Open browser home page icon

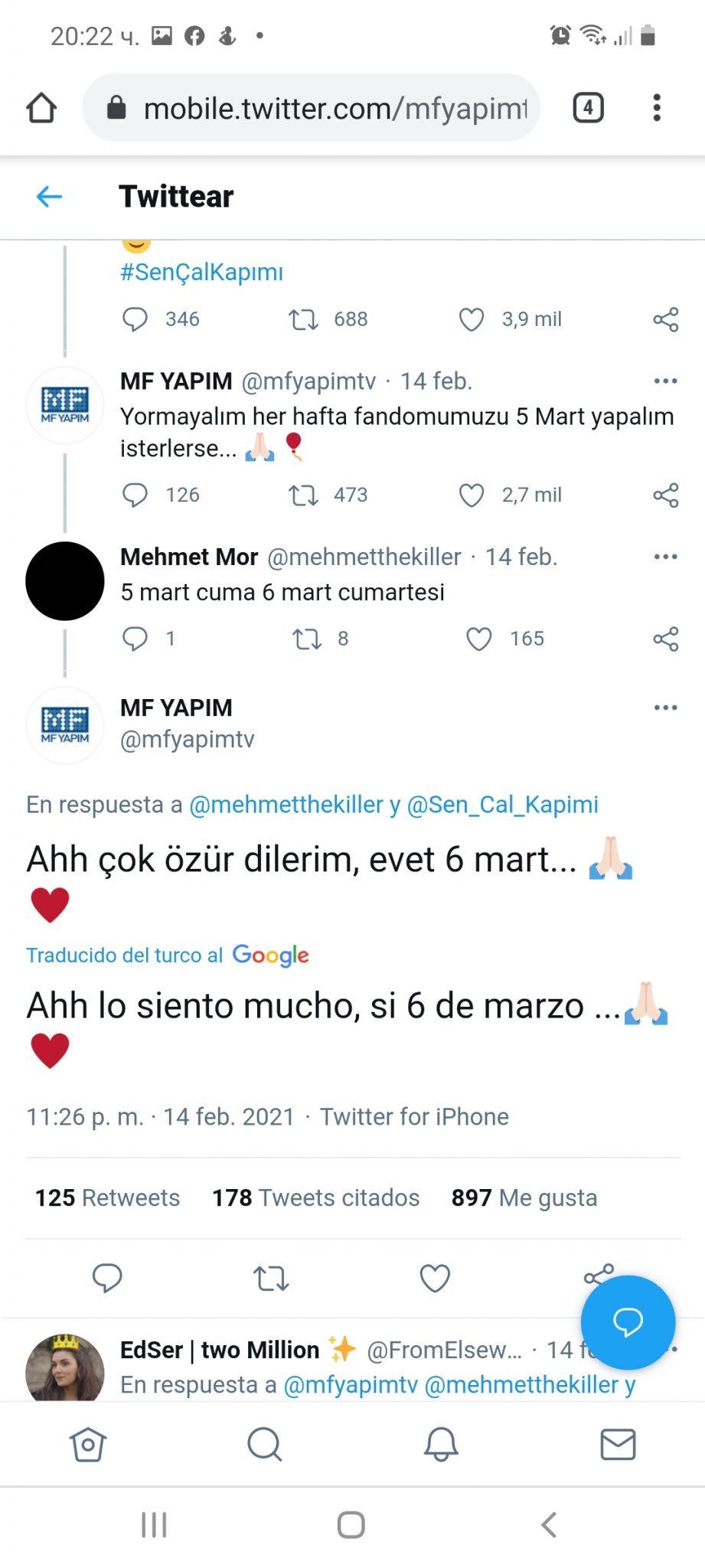click(x=41, y=108)
